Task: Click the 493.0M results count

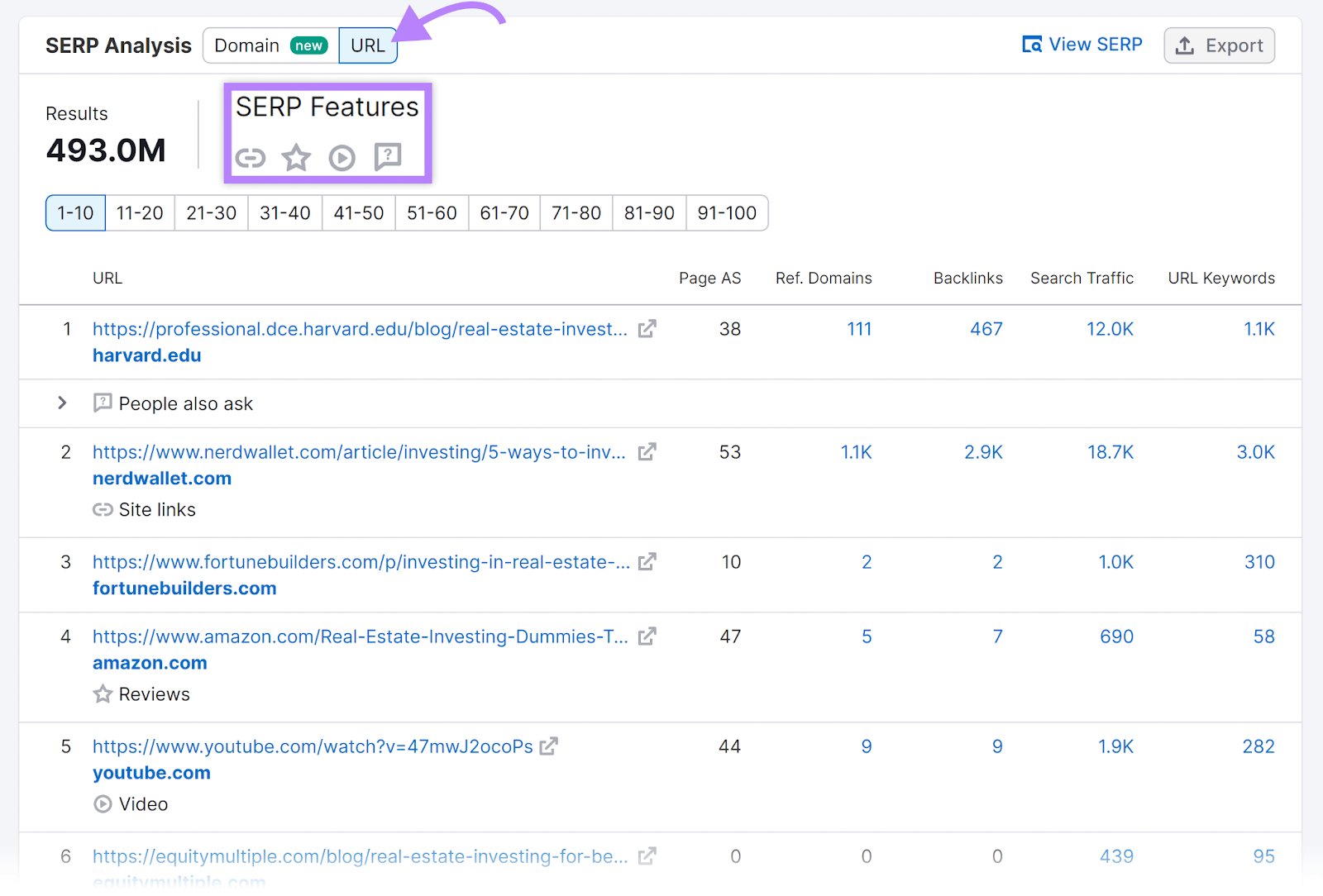Action: point(106,150)
